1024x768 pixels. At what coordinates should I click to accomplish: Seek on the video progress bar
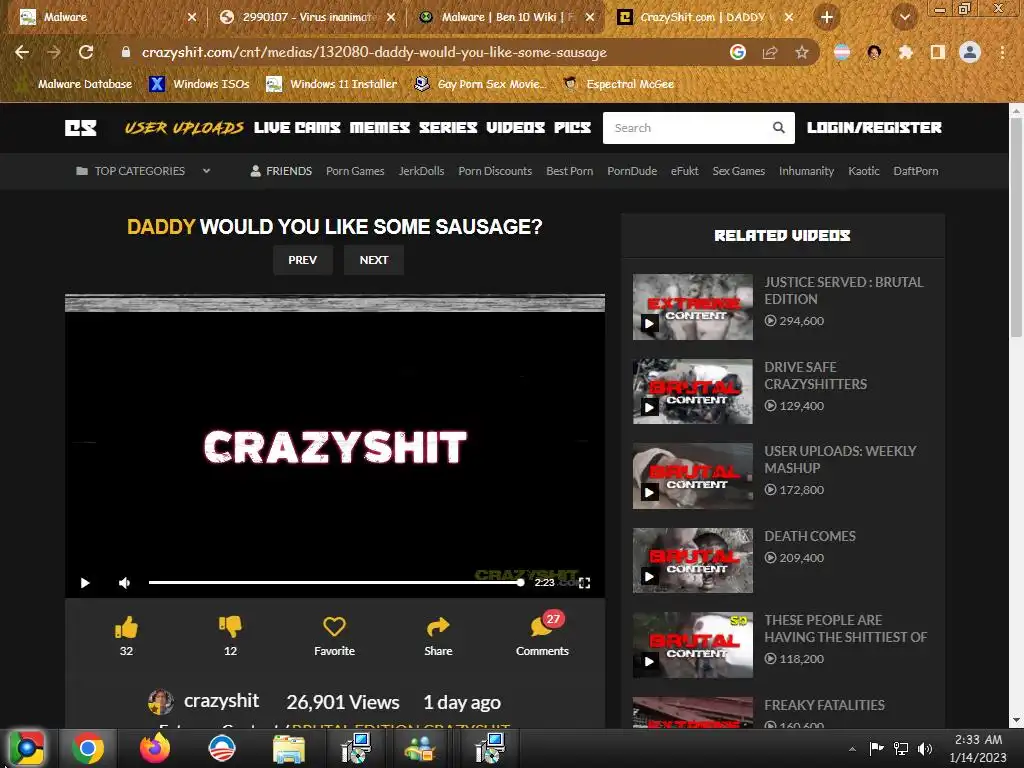click(335, 583)
